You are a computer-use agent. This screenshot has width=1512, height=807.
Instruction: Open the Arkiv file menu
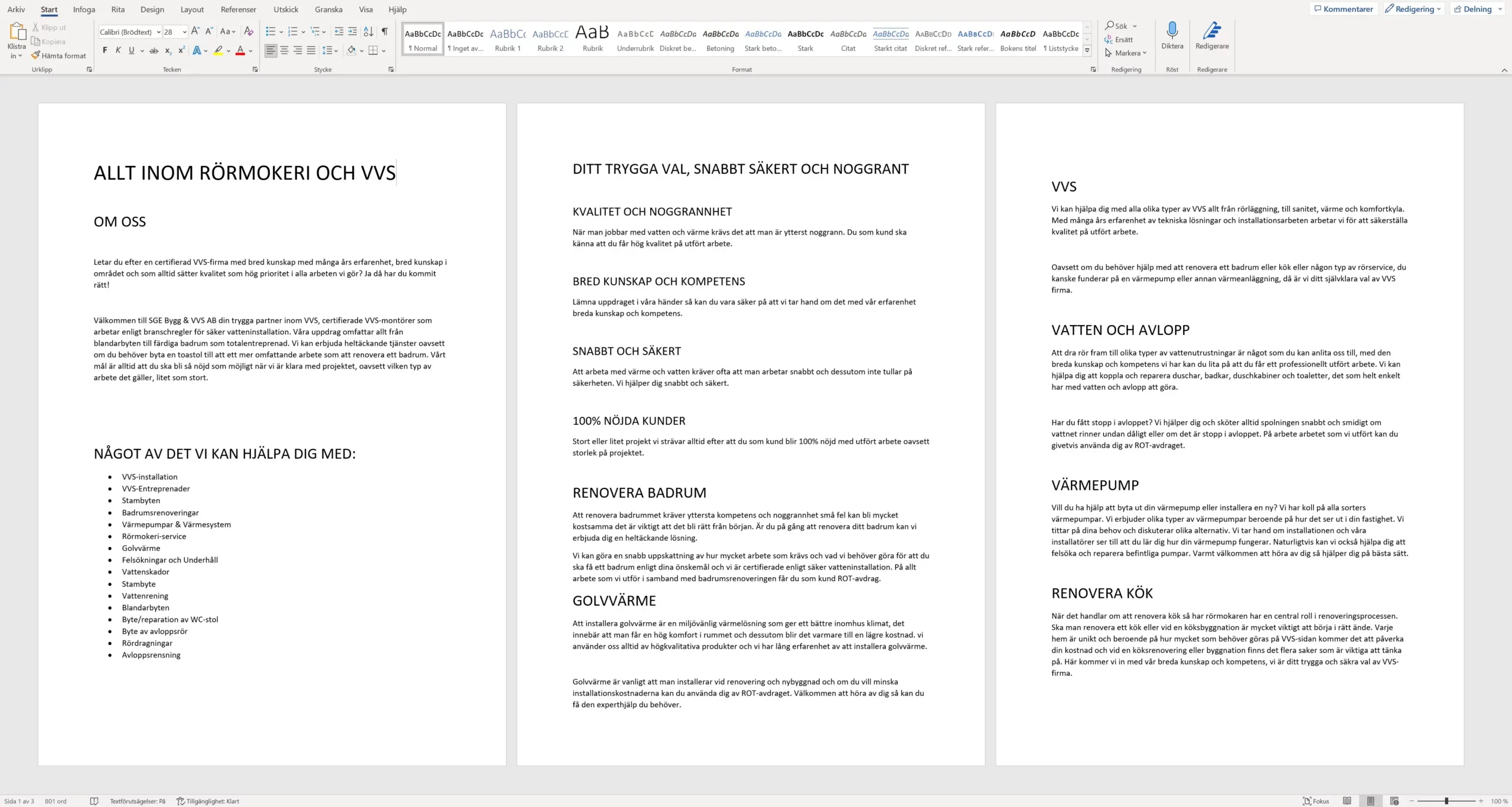(16, 9)
